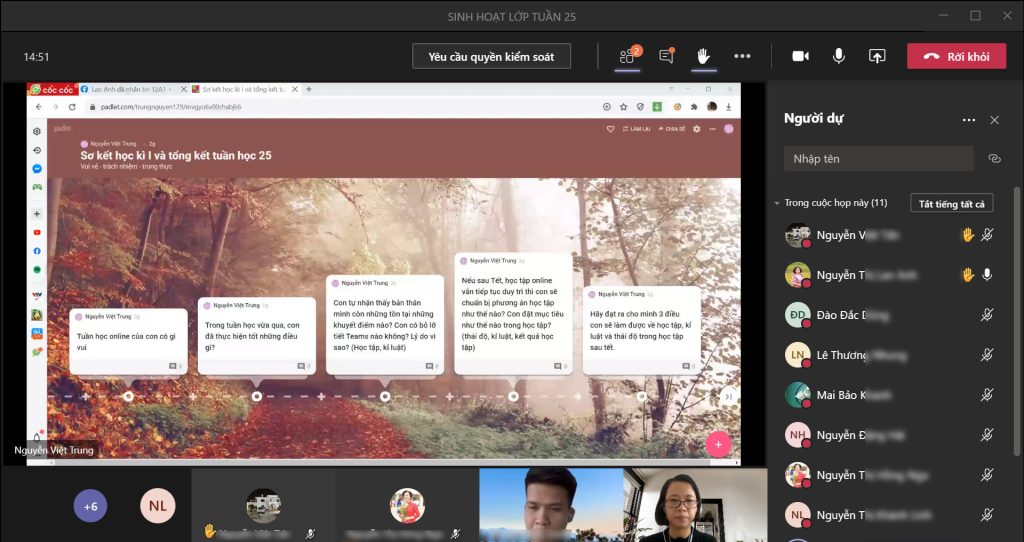Open the meeting chat icon
Viewport: 1024px width, 542px height.
pos(666,57)
